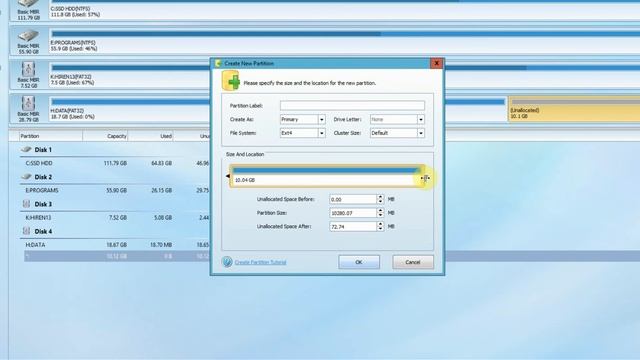Select the K:HIREN13 USB disk icon
This screenshot has height=360, width=640.
tap(28, 69)
